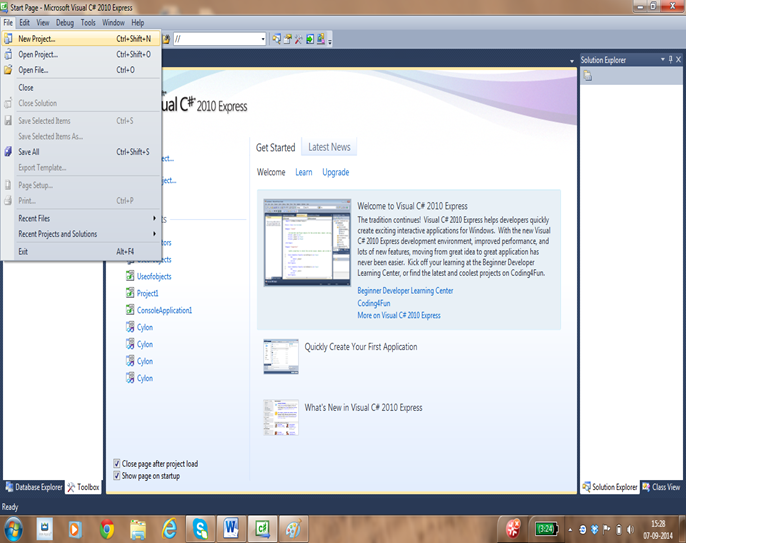The height and width of the screenshot is (543, 762).
Task: Open Toolbox toolbar icon with crossed tools
Action: coord(298,39)
